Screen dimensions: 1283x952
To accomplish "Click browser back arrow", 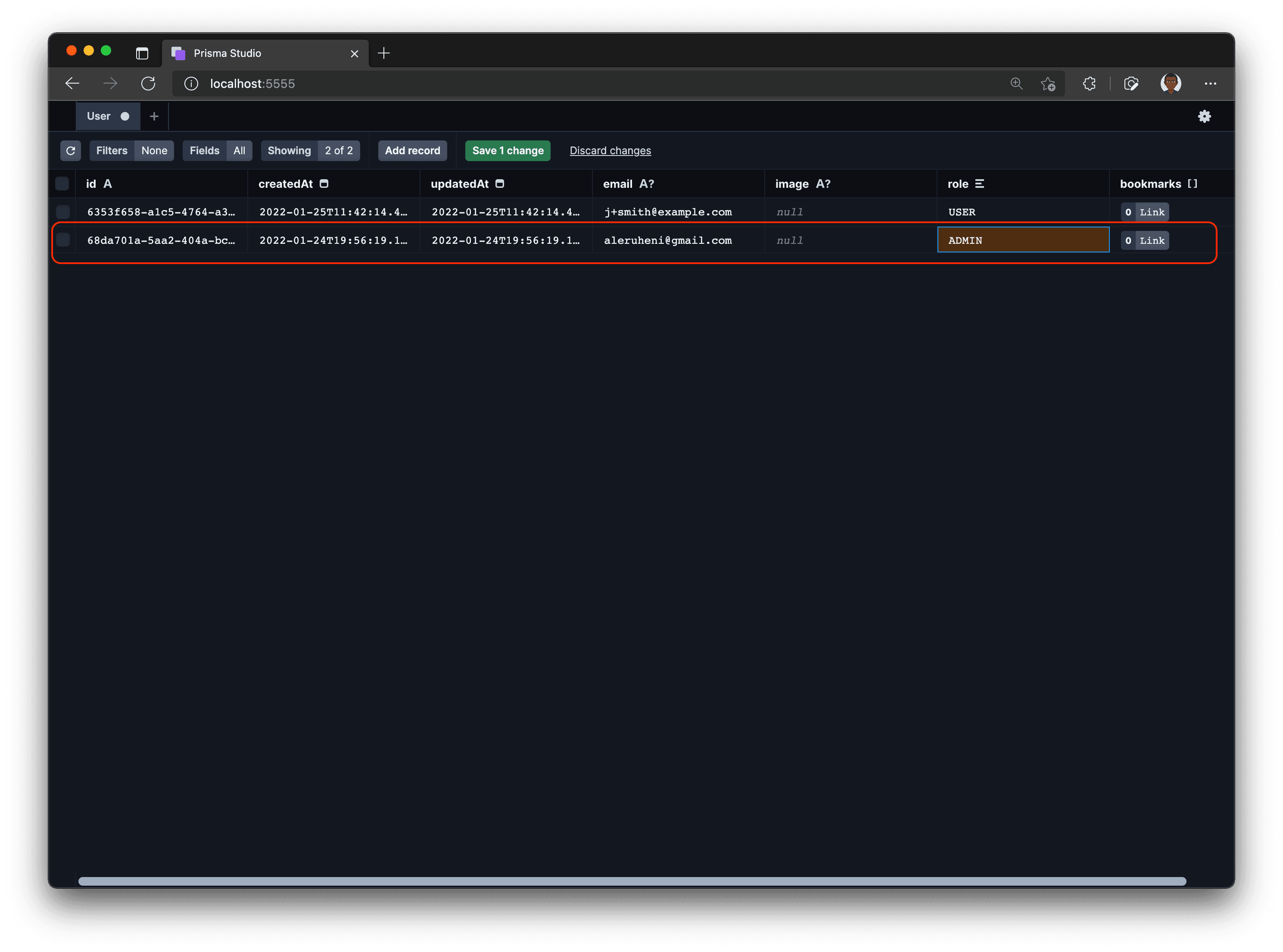I will click(73, 84).
